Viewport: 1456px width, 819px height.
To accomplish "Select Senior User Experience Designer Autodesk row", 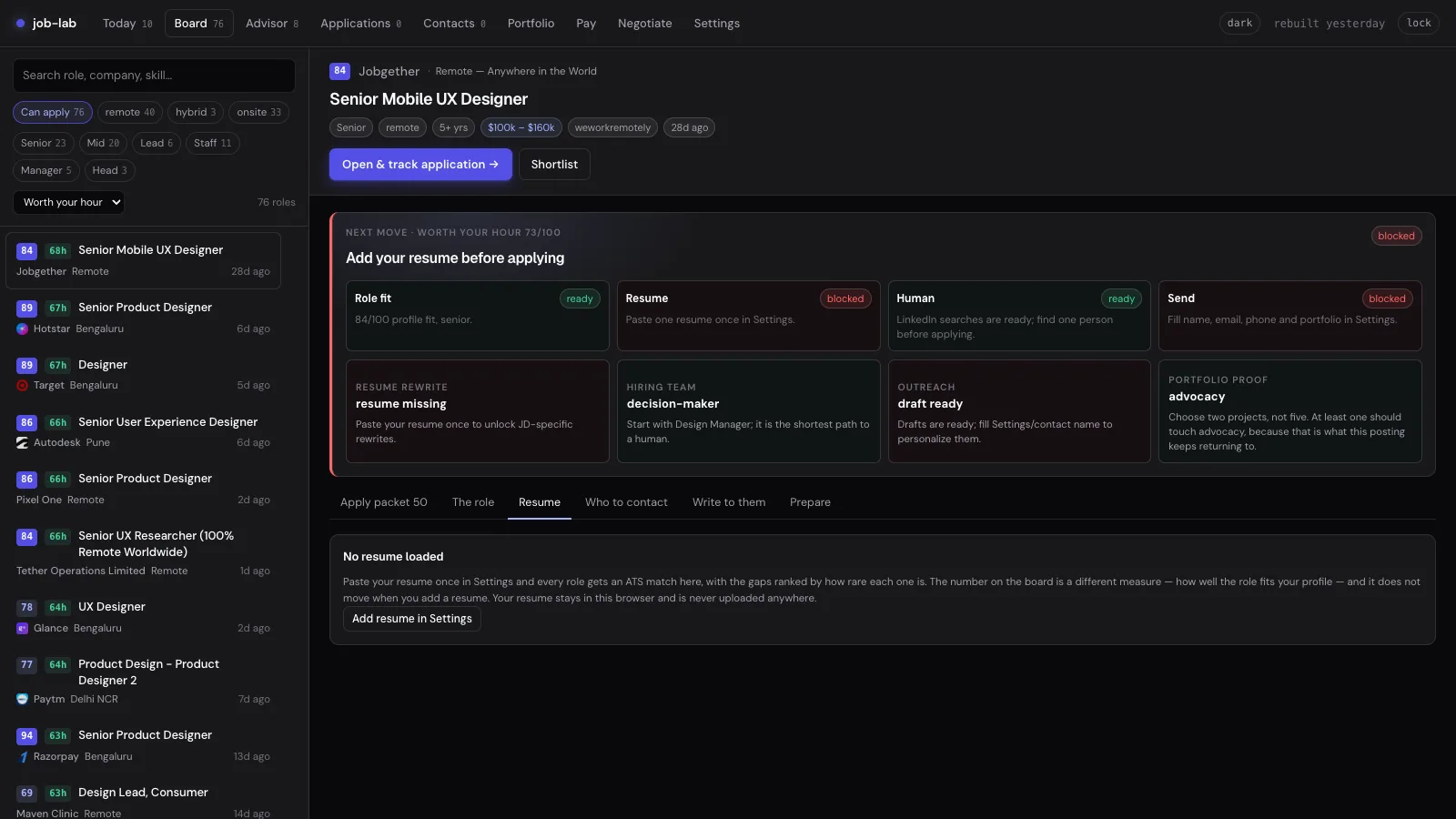I will [x=143, y=432].
